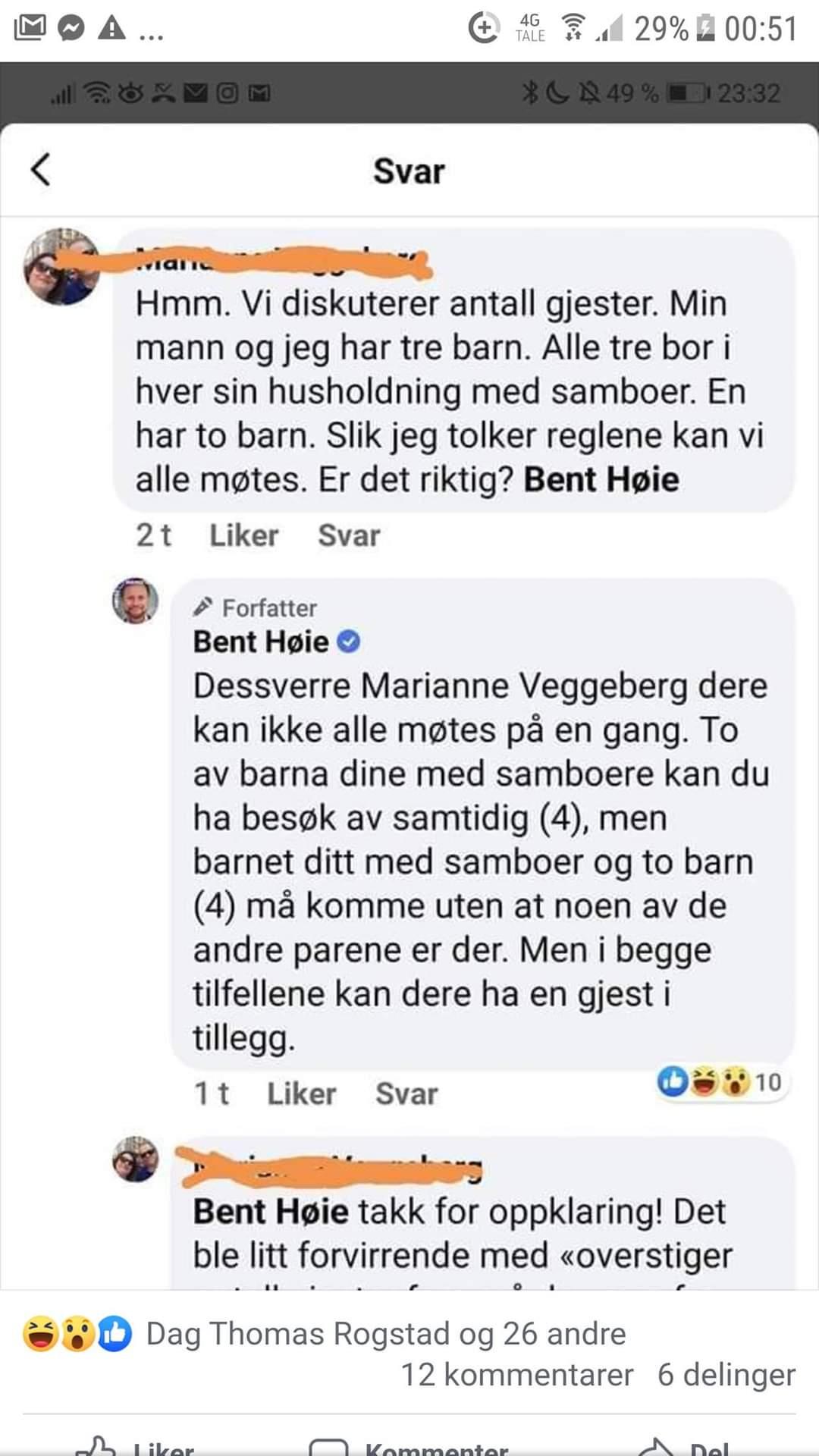Tap the blue verified badge beside Bent Høie

tap(348, 642)
